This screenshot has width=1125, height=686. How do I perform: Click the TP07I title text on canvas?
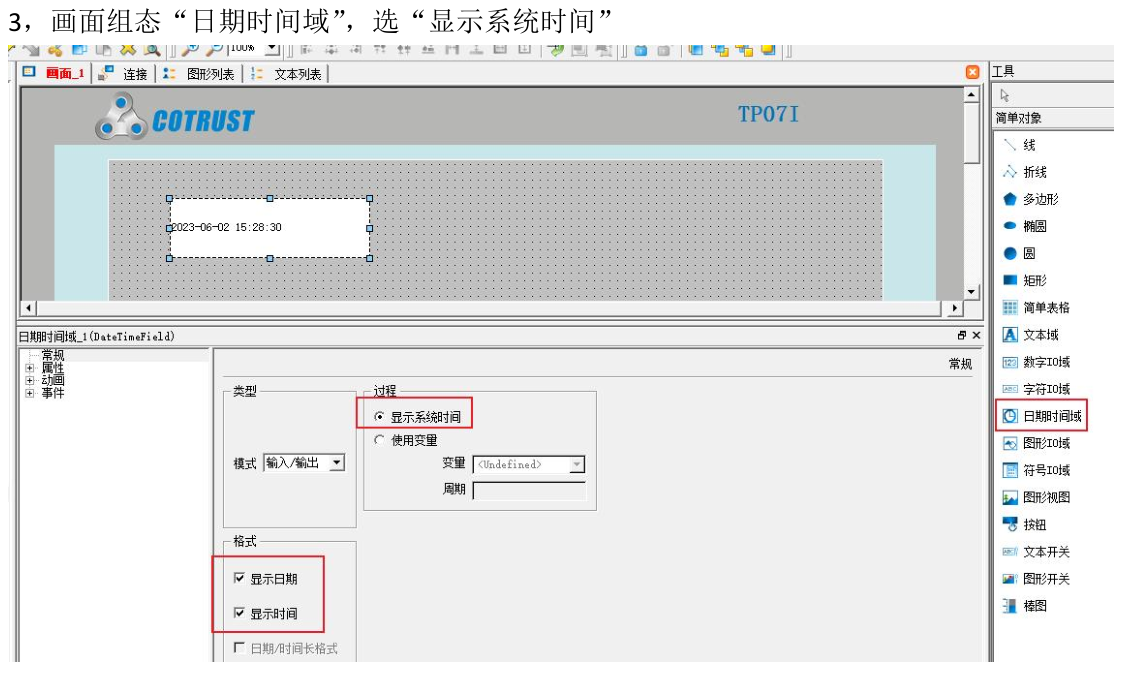tap(768, 114)
